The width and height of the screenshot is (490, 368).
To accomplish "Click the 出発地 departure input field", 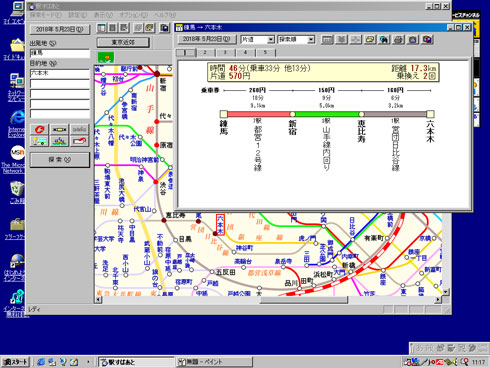I will click(60, 53).
